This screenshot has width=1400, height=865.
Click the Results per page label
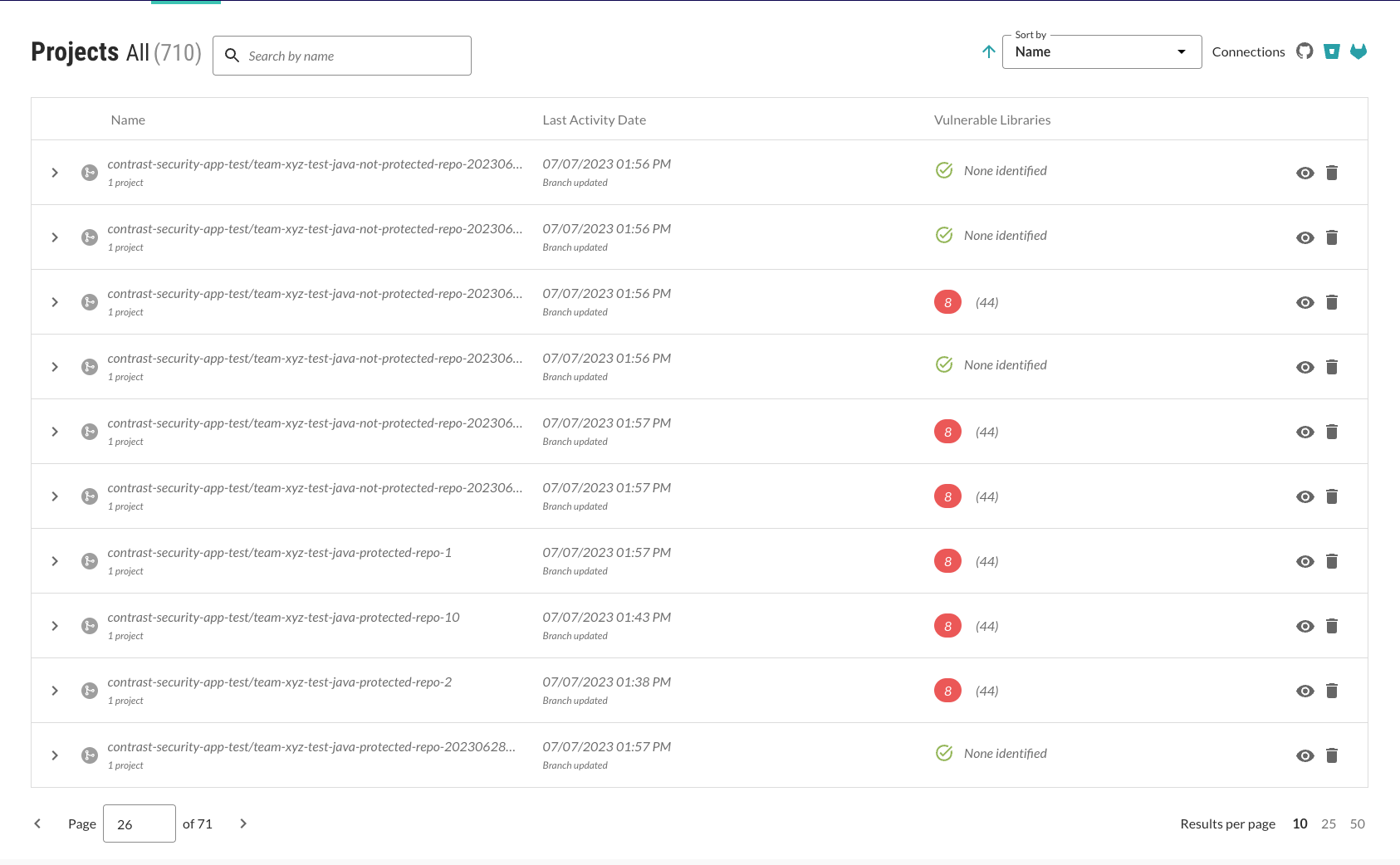pos(1228,823)
